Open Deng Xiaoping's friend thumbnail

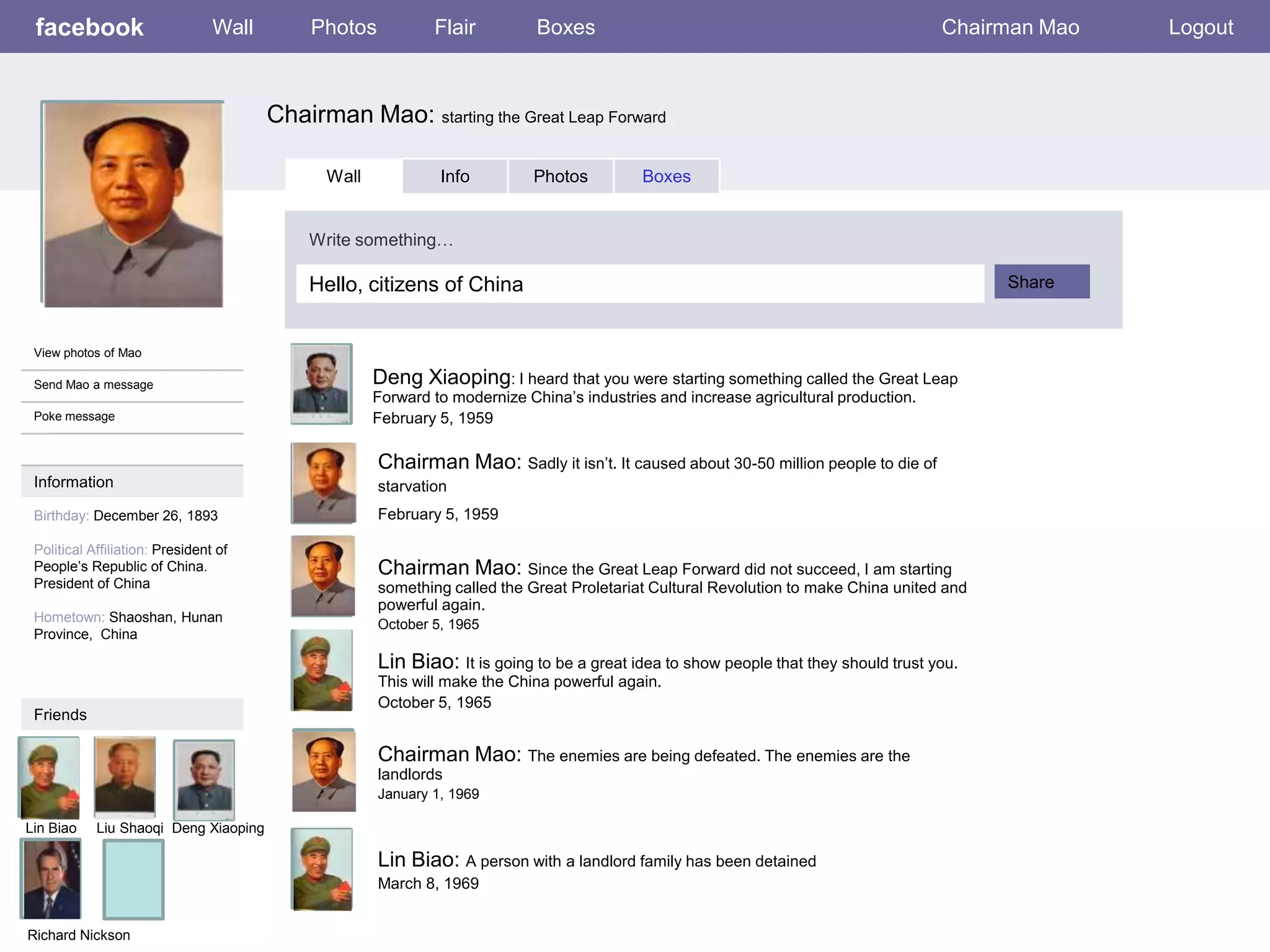coord(204,779)
